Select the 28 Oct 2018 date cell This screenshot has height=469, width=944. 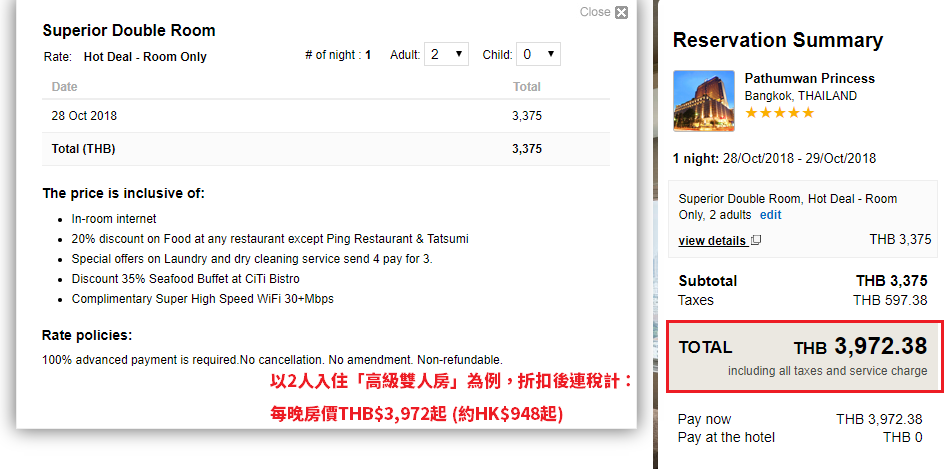pos(84,116)
